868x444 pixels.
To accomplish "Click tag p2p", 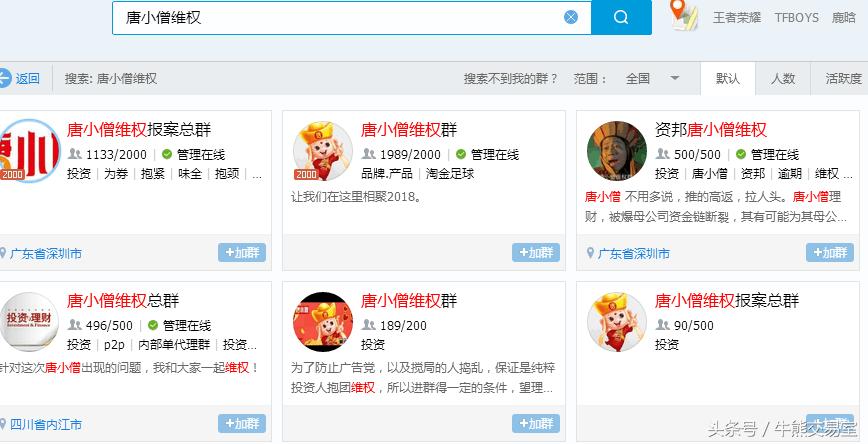I will pos(114,345).
